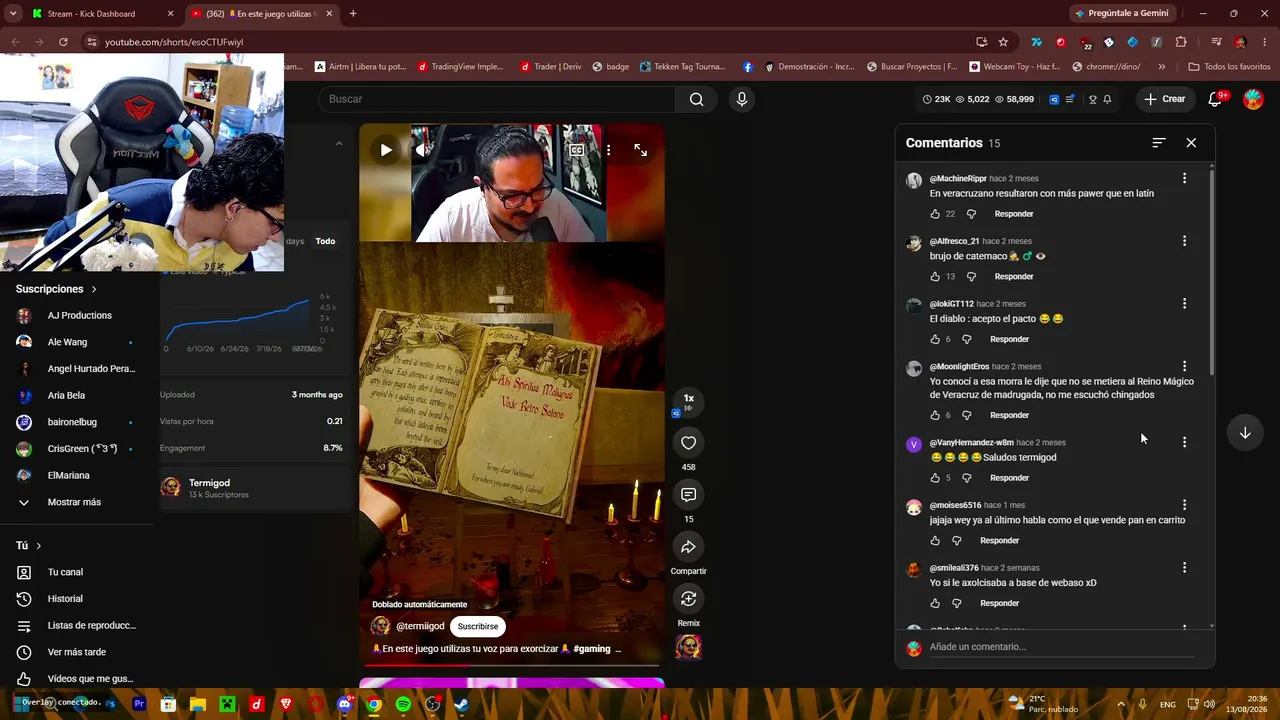Like the @MoonlightEros comment

[x=935, y=415]
